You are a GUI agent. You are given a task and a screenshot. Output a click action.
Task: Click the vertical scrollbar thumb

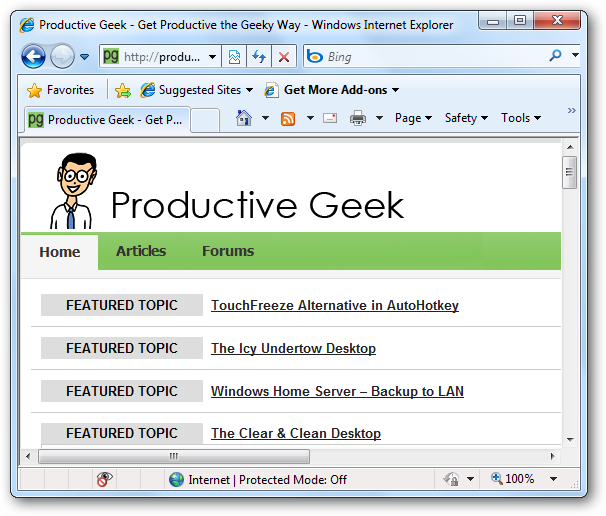click(570, 172)
